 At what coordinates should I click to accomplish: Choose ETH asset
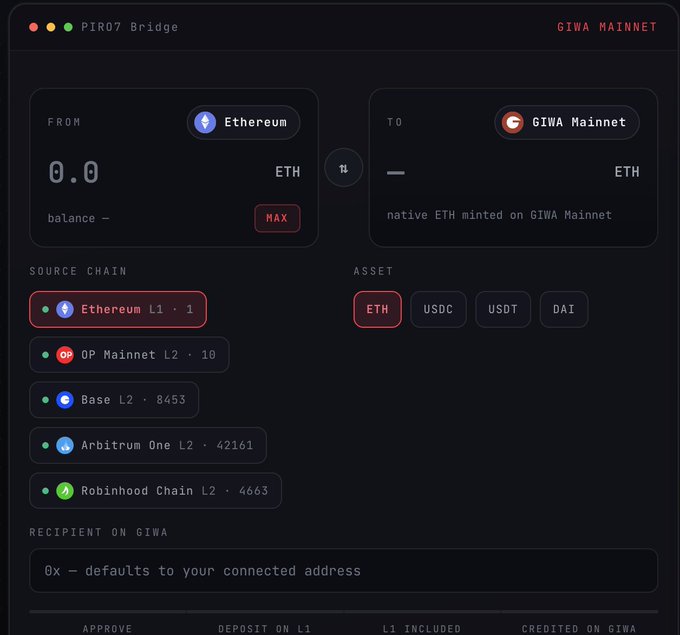click(377, 309)
